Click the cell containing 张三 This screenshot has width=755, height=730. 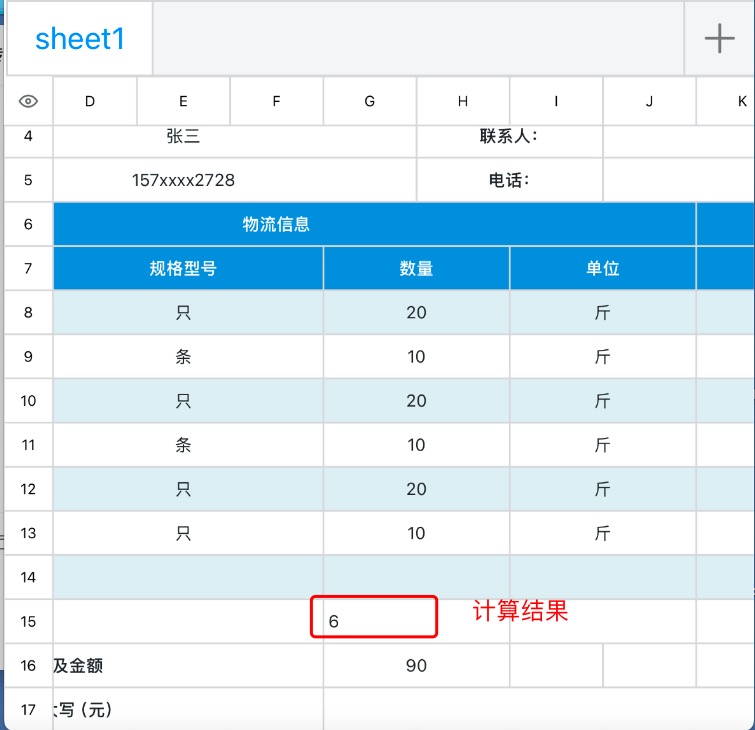[x=234, y=141]
